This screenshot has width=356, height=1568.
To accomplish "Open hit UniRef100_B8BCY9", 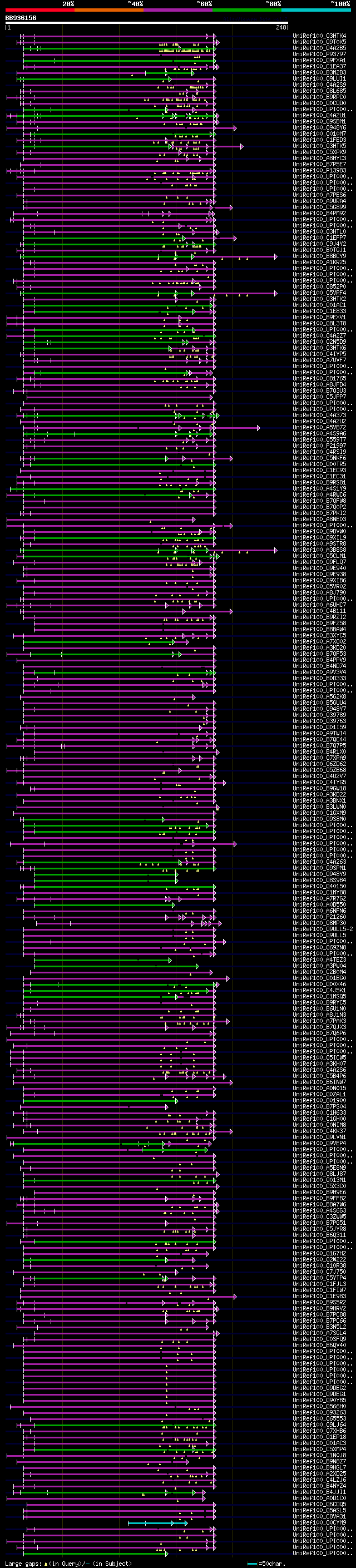I will 319,256.
